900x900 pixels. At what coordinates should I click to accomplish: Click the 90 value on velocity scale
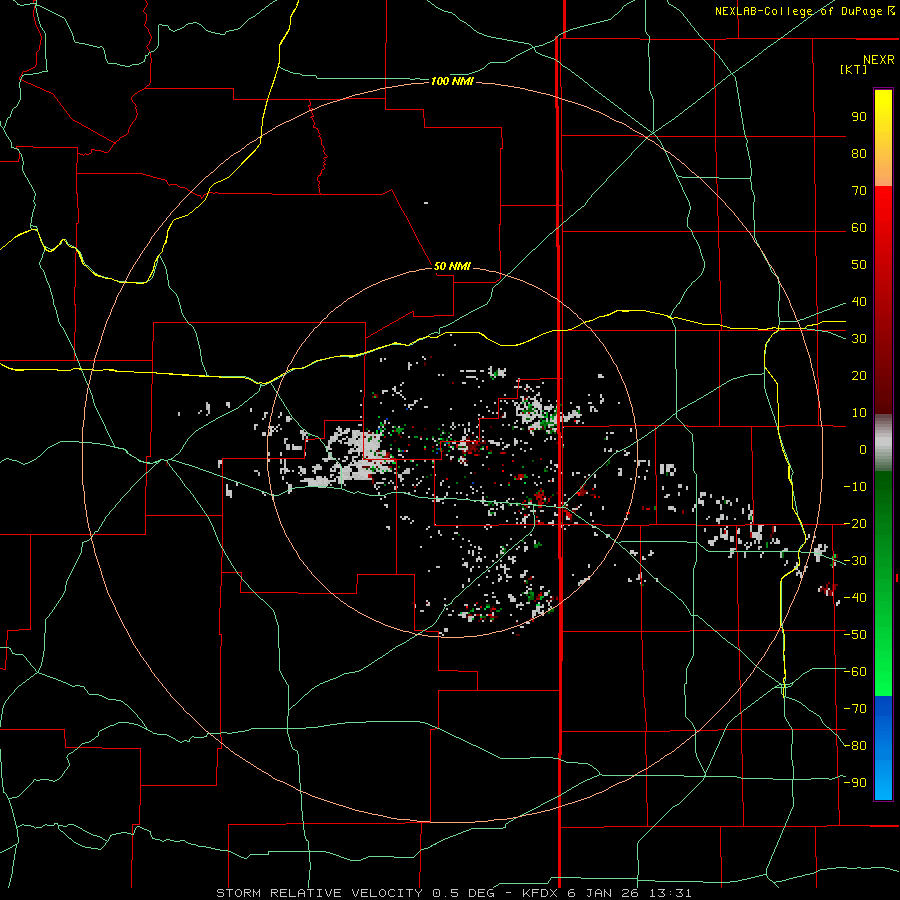pos(859,117)
